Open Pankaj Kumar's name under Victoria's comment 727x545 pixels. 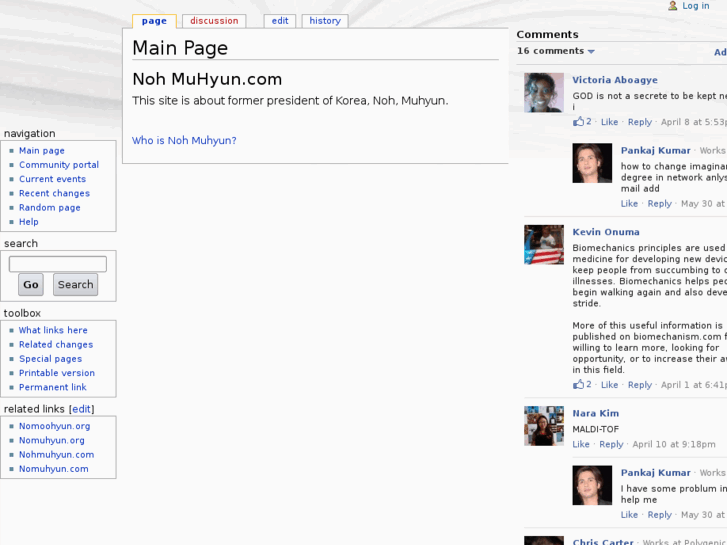[656, 150]
